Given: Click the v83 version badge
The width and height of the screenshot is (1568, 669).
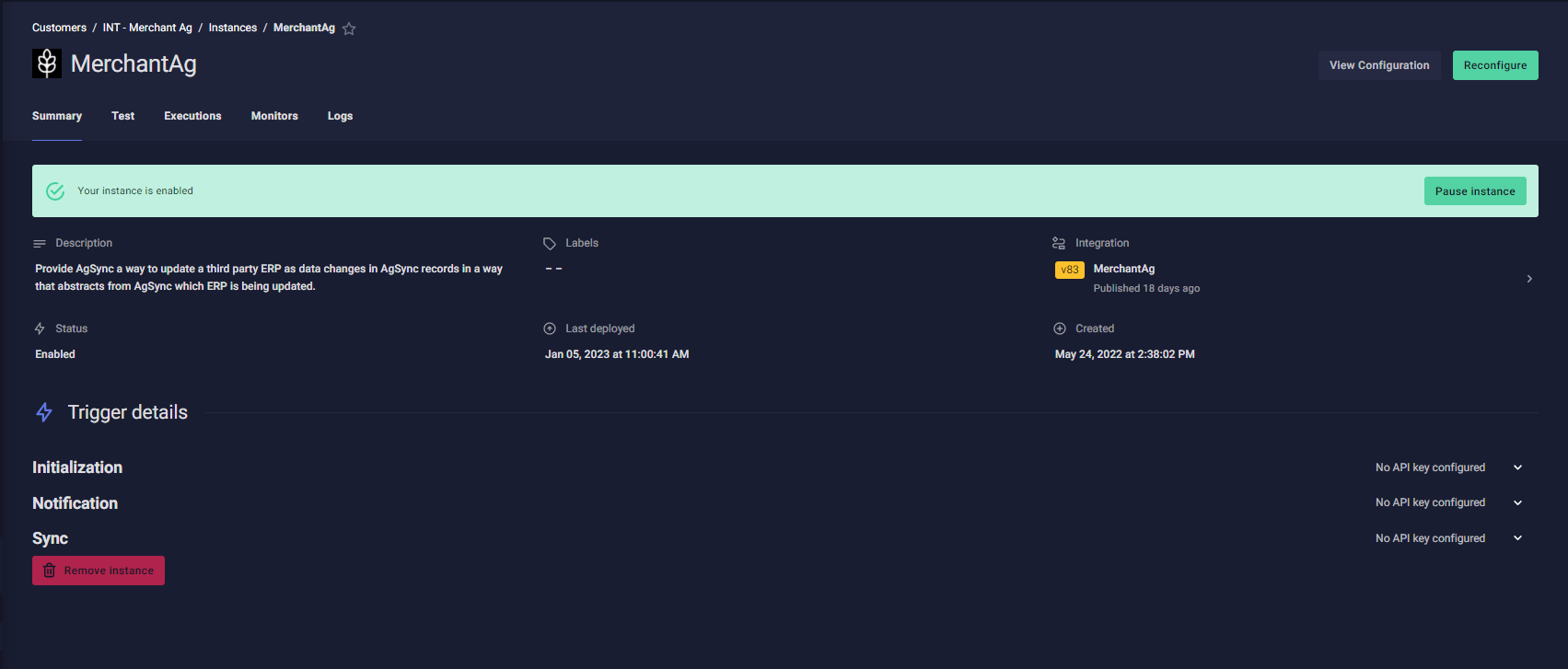Looking at the screenshot, I should [x=1069, y=270].
